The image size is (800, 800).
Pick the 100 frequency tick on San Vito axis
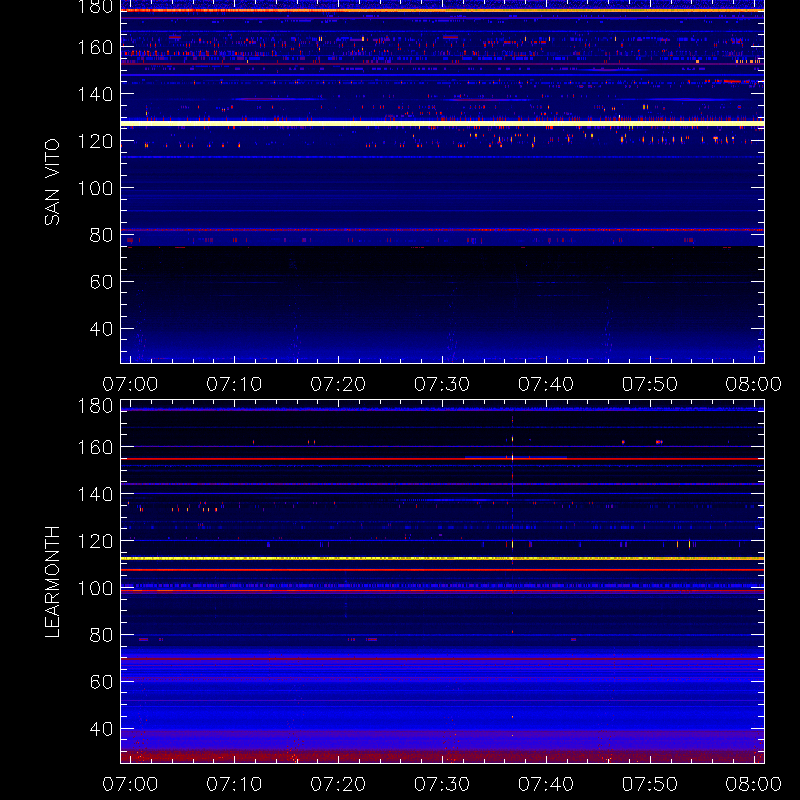95,188
